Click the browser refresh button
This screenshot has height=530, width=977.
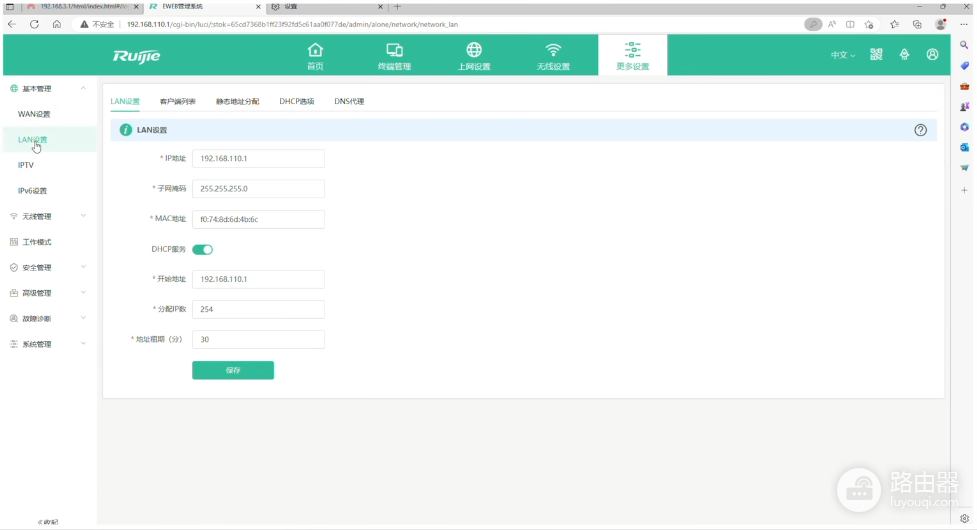click(34, 24)
